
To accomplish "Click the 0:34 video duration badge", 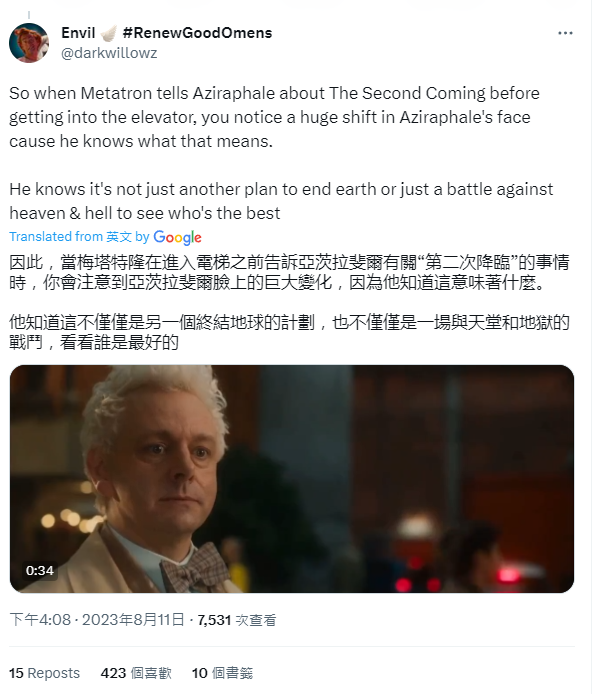I will coord(40,571).
